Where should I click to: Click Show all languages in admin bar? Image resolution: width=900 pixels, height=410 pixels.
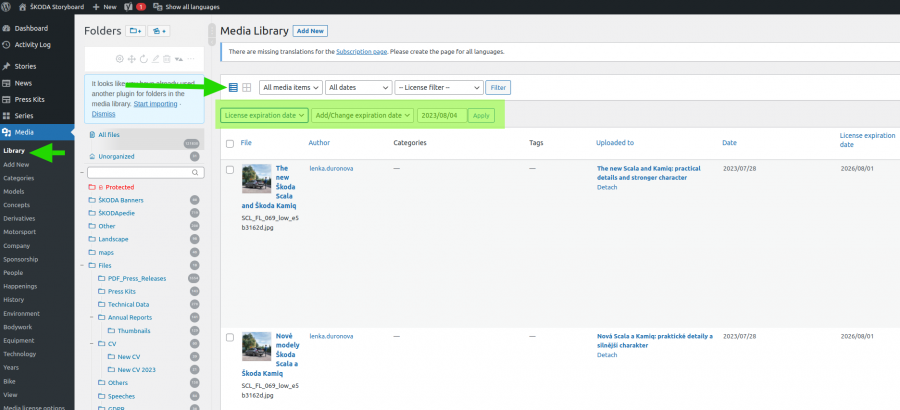click(x=187, y=7)
